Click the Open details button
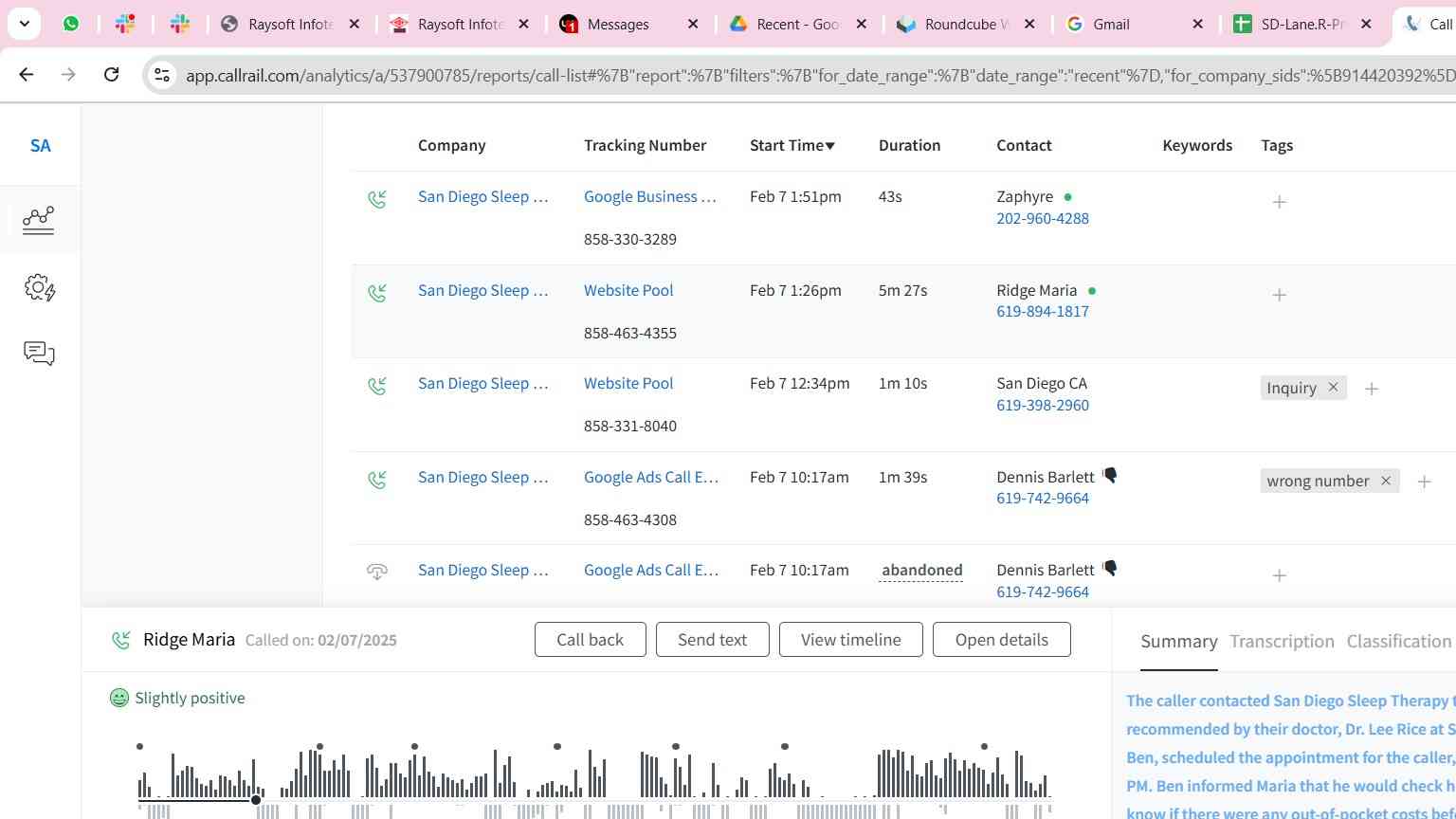1456x819 pixels. click(x=1001, y=640)
